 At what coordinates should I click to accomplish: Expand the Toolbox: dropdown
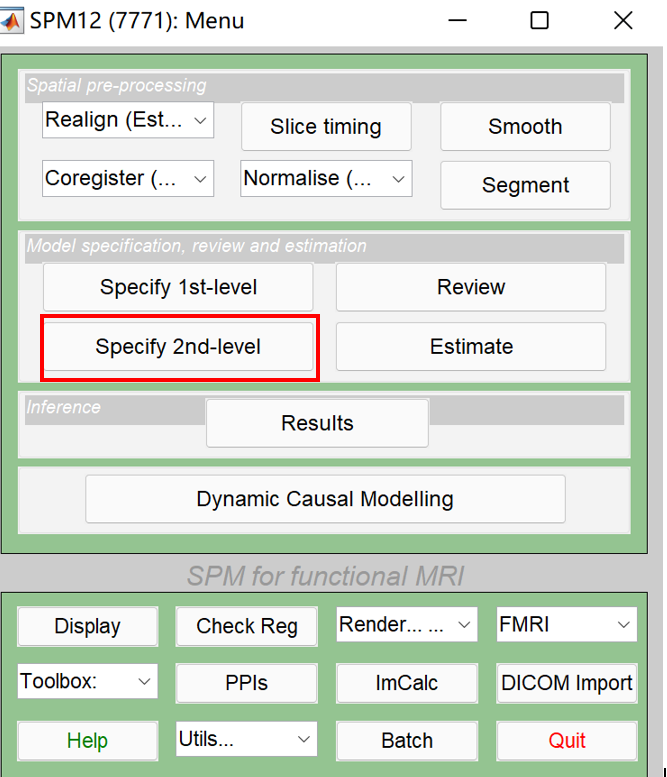click(88, 681)
